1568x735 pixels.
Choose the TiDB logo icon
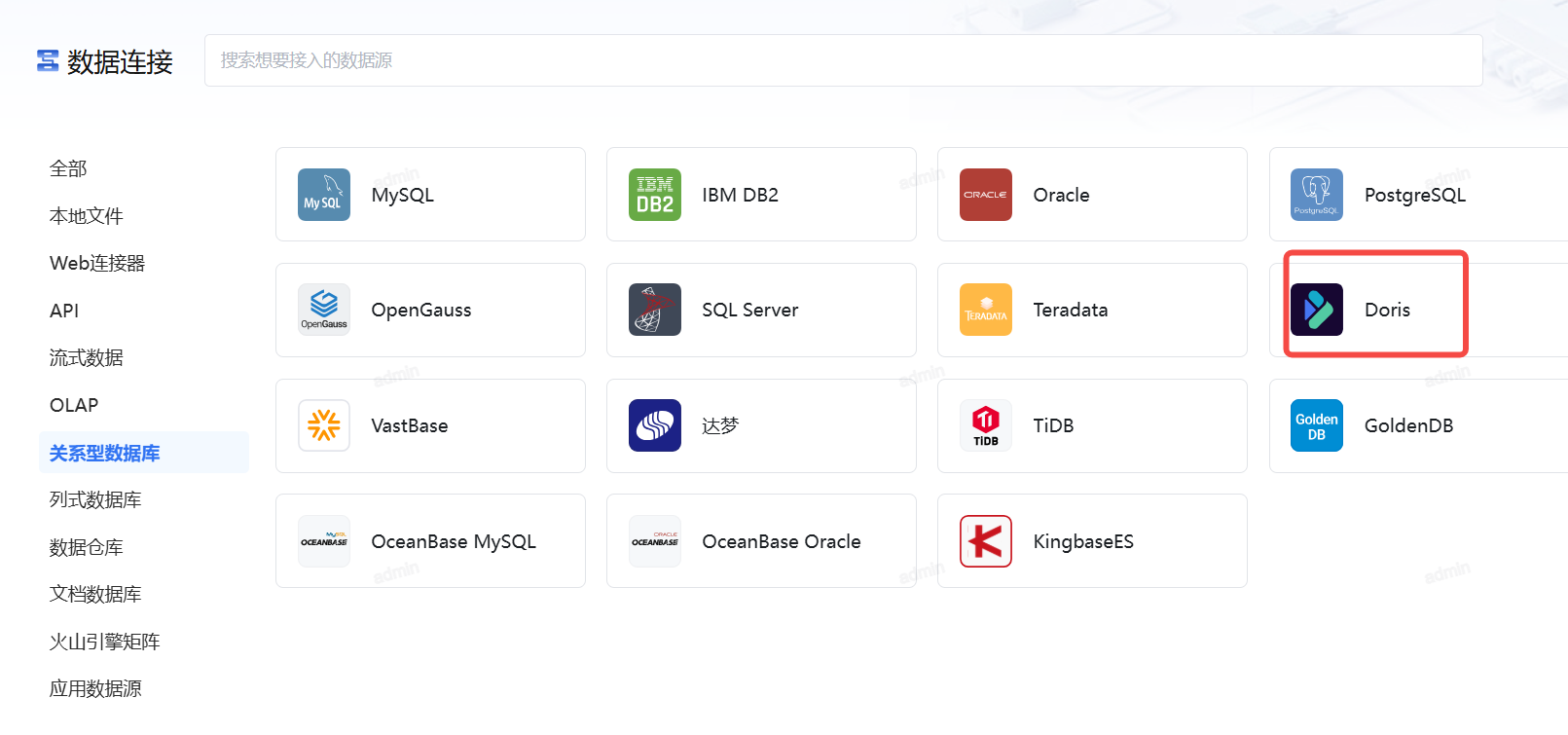986,425
